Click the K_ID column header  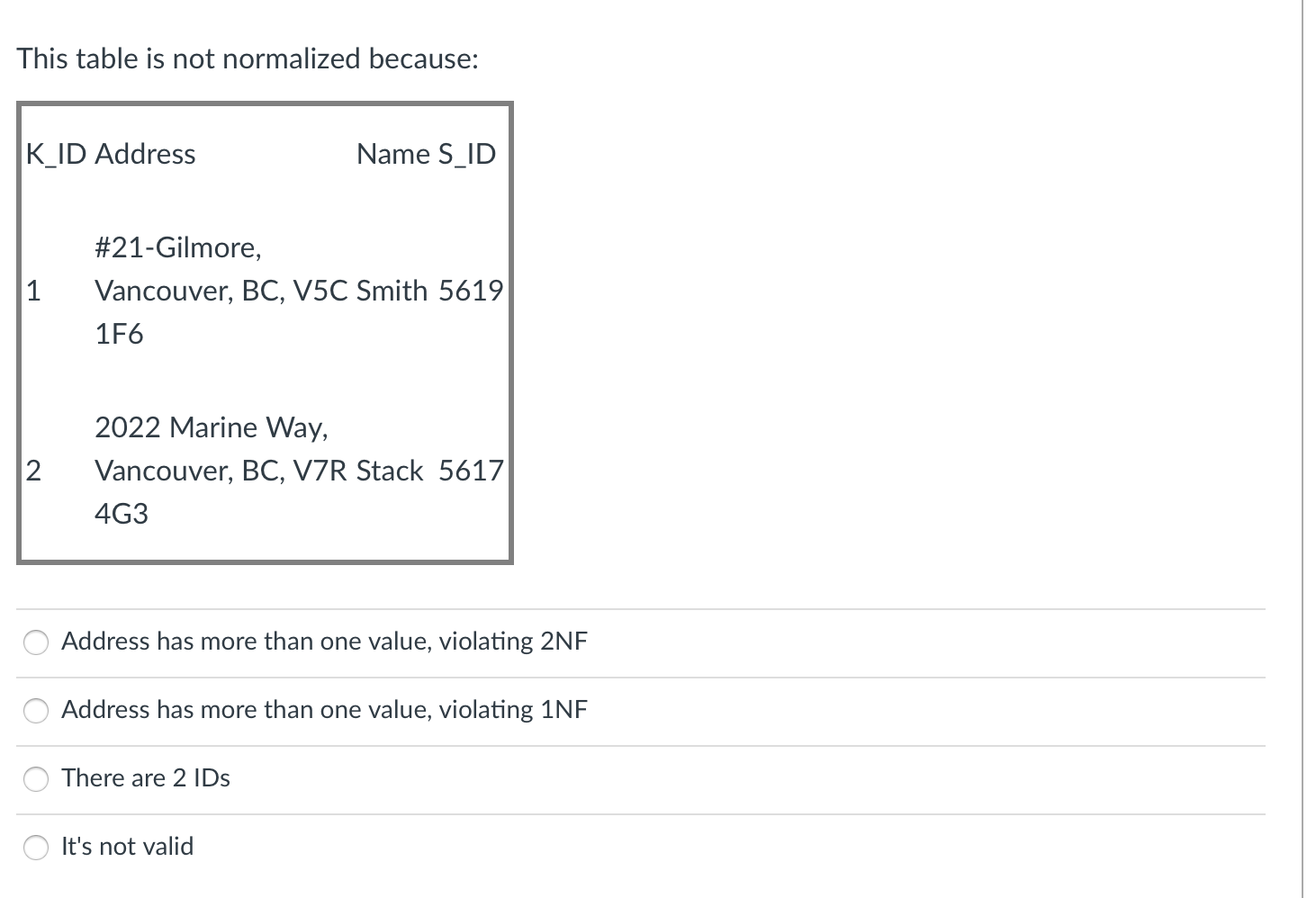pyautogui.click(x=53, y=154)
